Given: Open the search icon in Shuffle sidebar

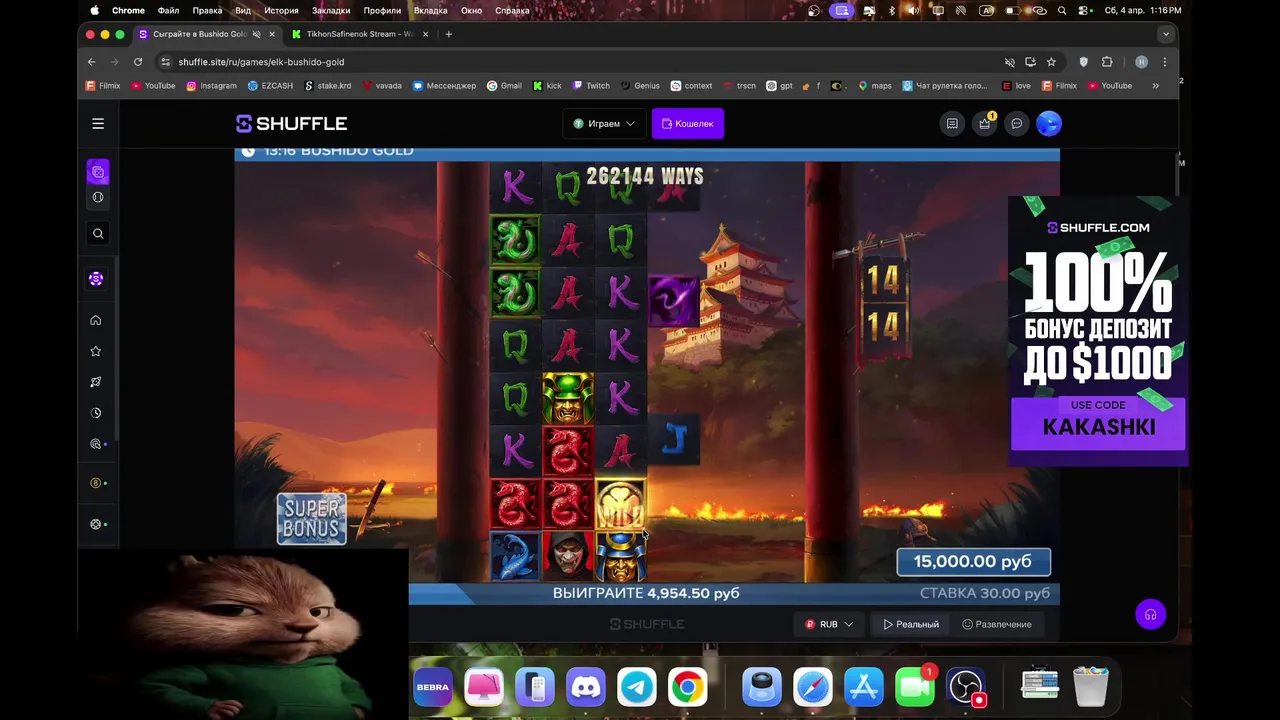Looking at the screenshot, I should click(x=98, y=233).
